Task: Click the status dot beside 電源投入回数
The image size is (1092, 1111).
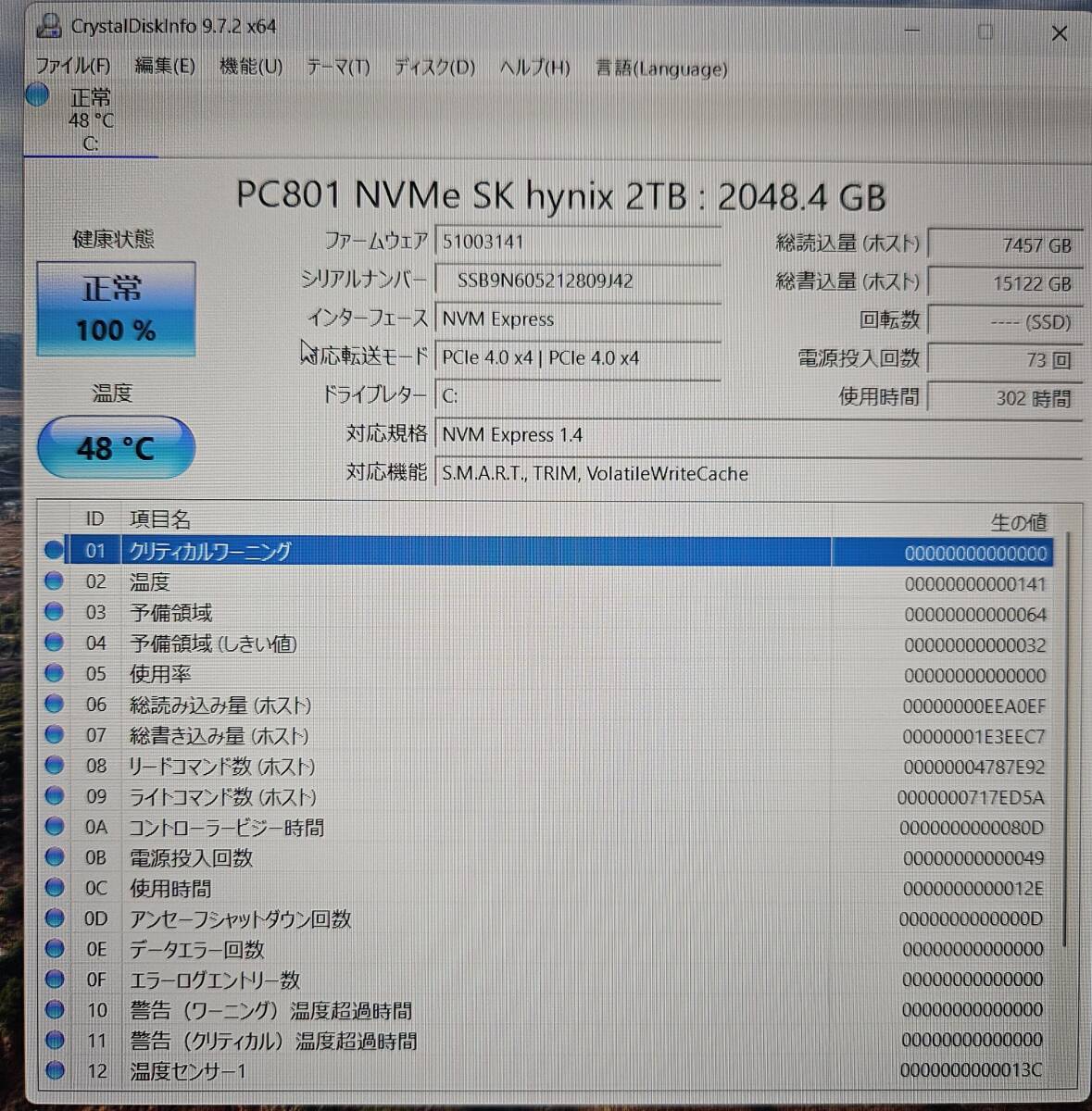Action: [x=55, y=857]
